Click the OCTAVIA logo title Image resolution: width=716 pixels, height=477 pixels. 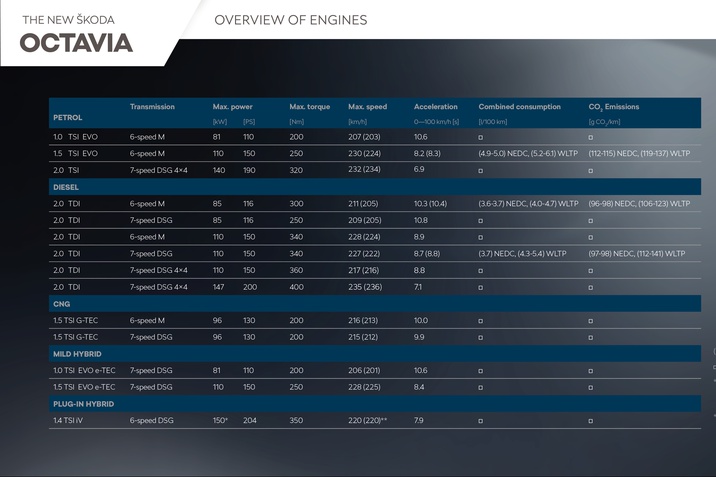pos(76,43)
